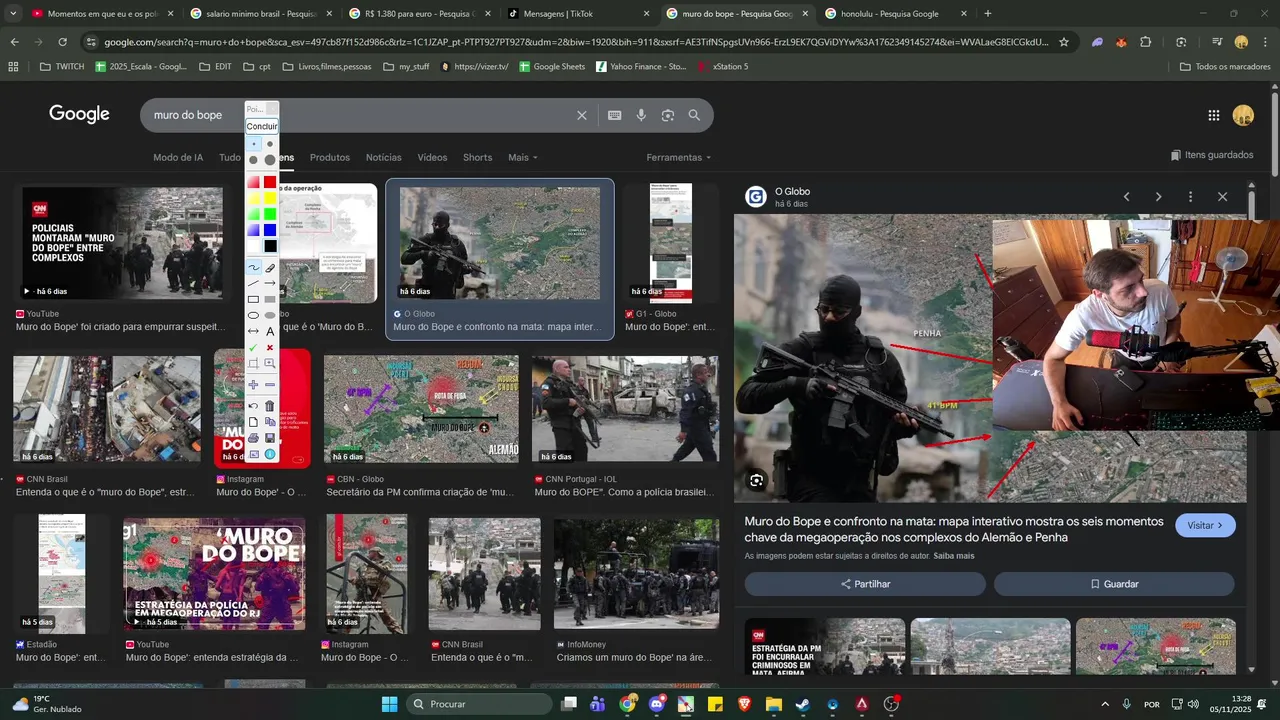1280x720 pixels.
Task: Open drawing toolbar info icon
Action: (x=270, y=454)
